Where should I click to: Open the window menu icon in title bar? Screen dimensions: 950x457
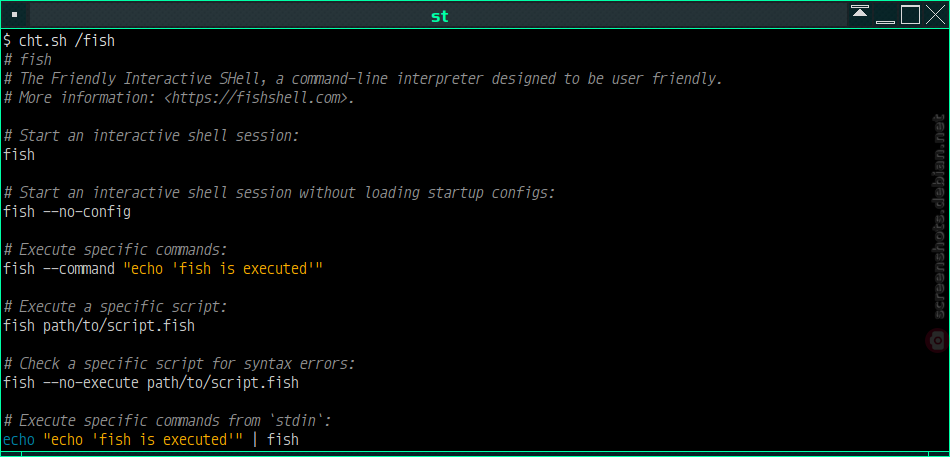pos(15,15)
